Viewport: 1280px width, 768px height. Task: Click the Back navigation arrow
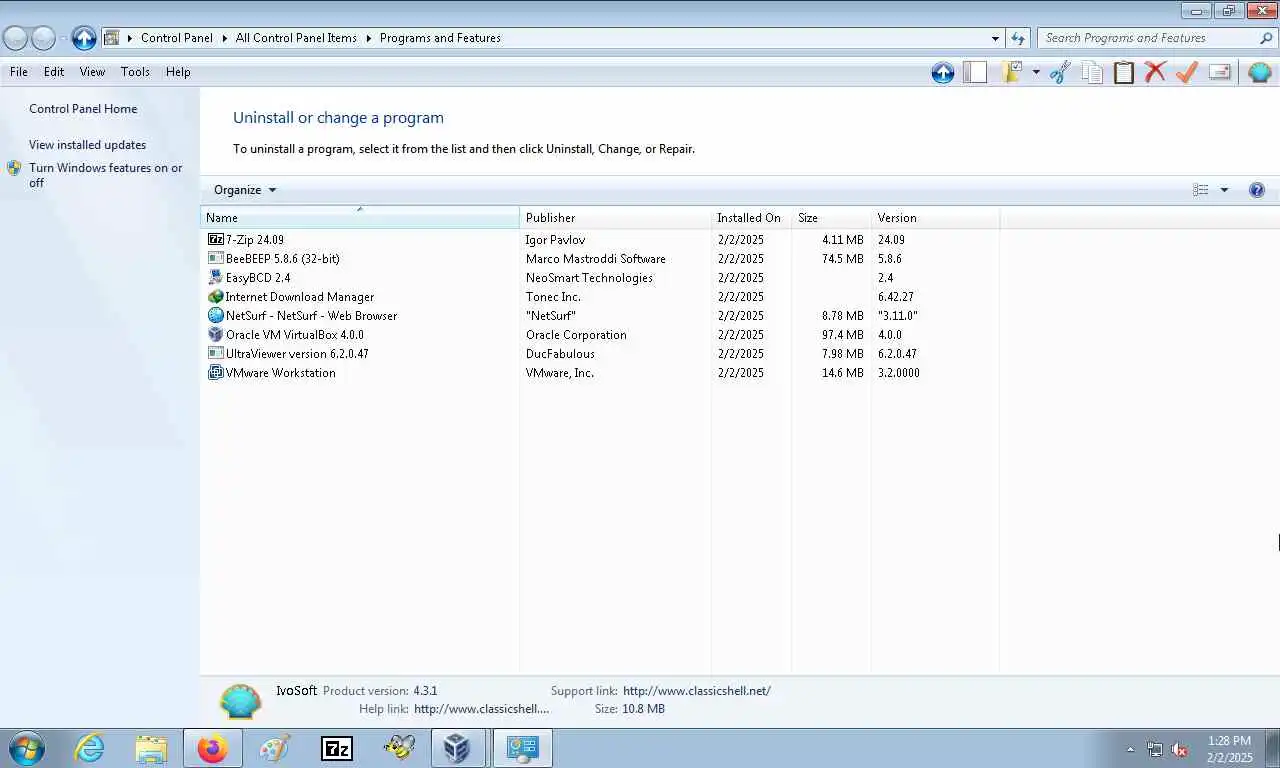[15, 38]
